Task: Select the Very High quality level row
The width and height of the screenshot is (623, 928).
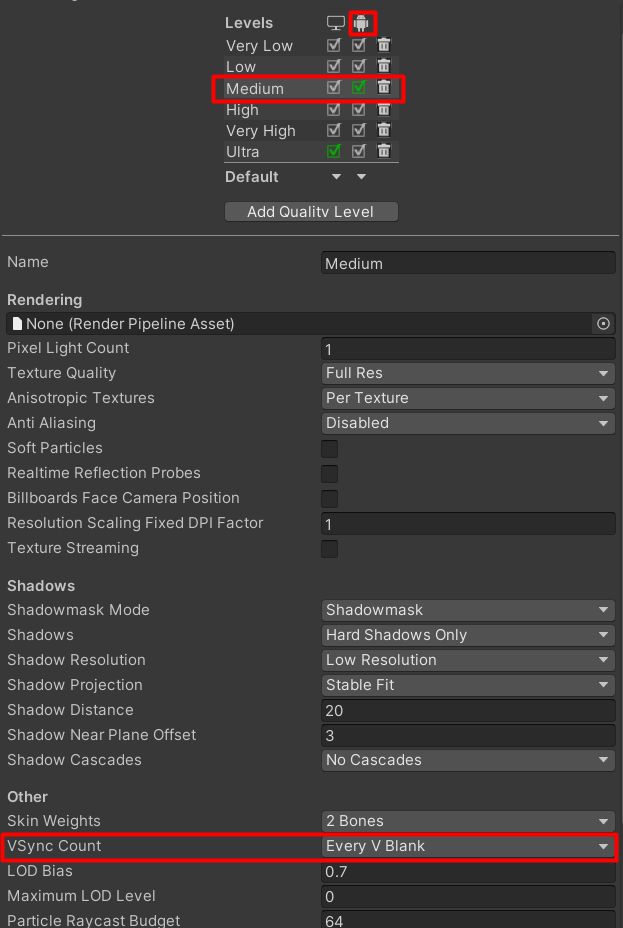Action: 261,131
